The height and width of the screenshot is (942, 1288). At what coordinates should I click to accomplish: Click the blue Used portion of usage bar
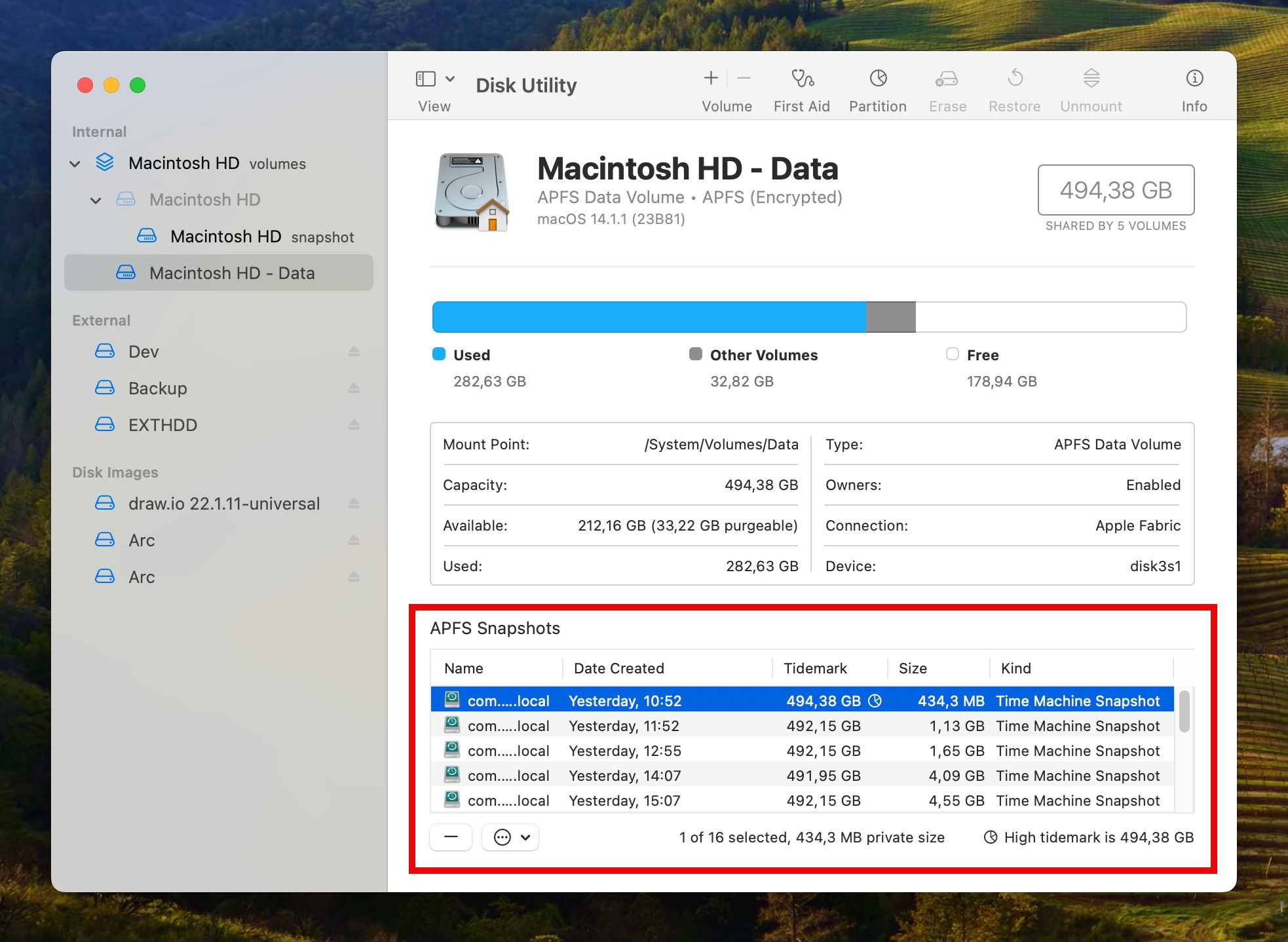point(649,317)
